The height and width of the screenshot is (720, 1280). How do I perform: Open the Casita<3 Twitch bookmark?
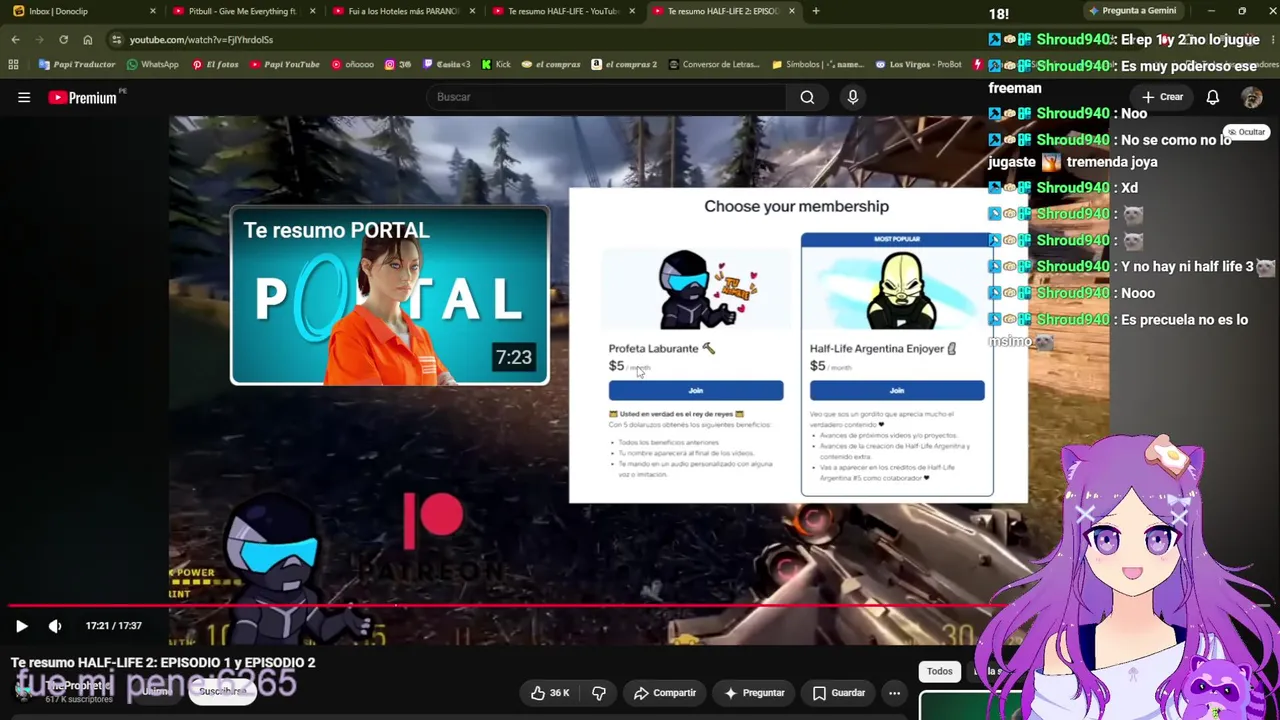click(447, 65)
